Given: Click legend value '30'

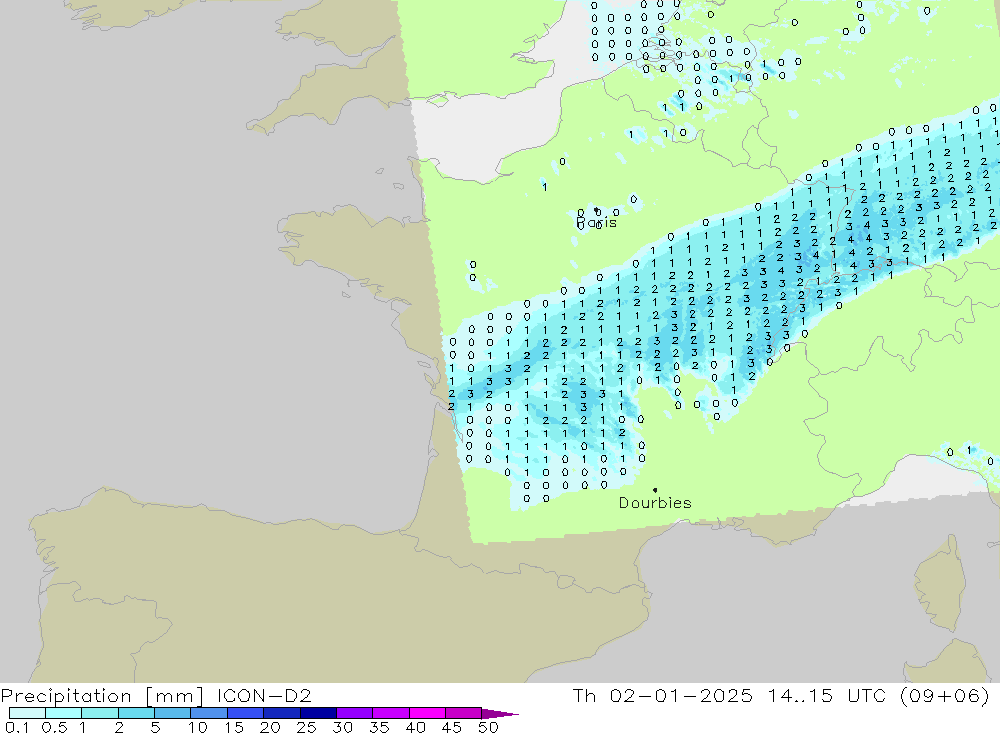Looking at the screenshot, I should pos(342,727).
